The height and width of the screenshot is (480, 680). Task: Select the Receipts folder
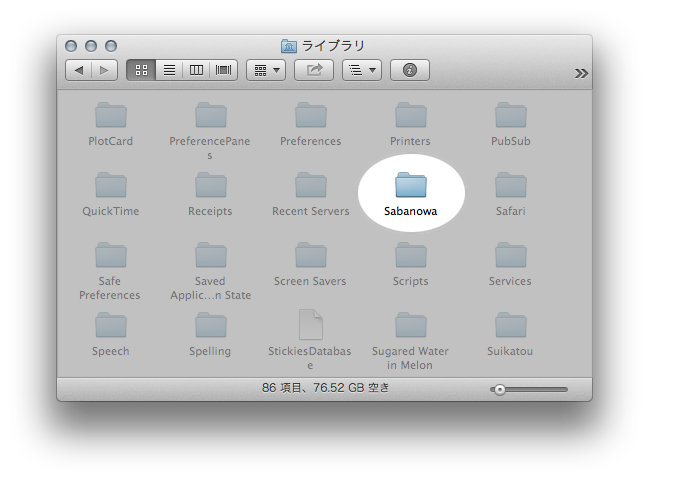click(x=211, y=185)
